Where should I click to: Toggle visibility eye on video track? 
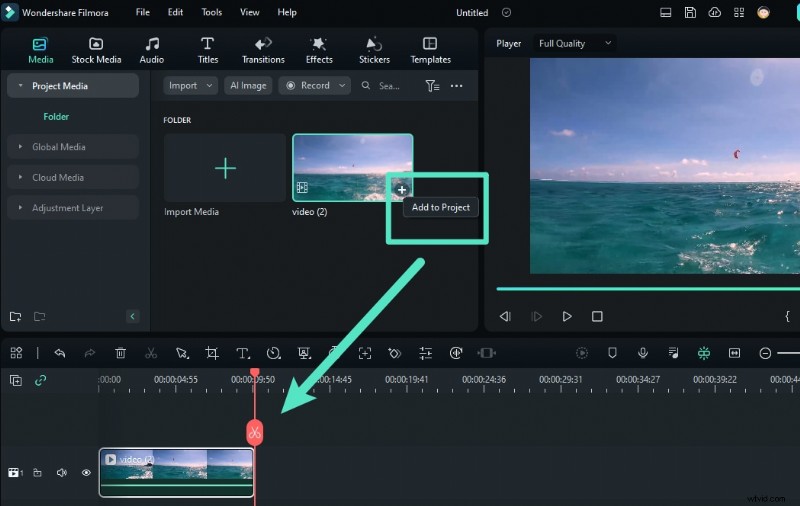coord(86,472)
